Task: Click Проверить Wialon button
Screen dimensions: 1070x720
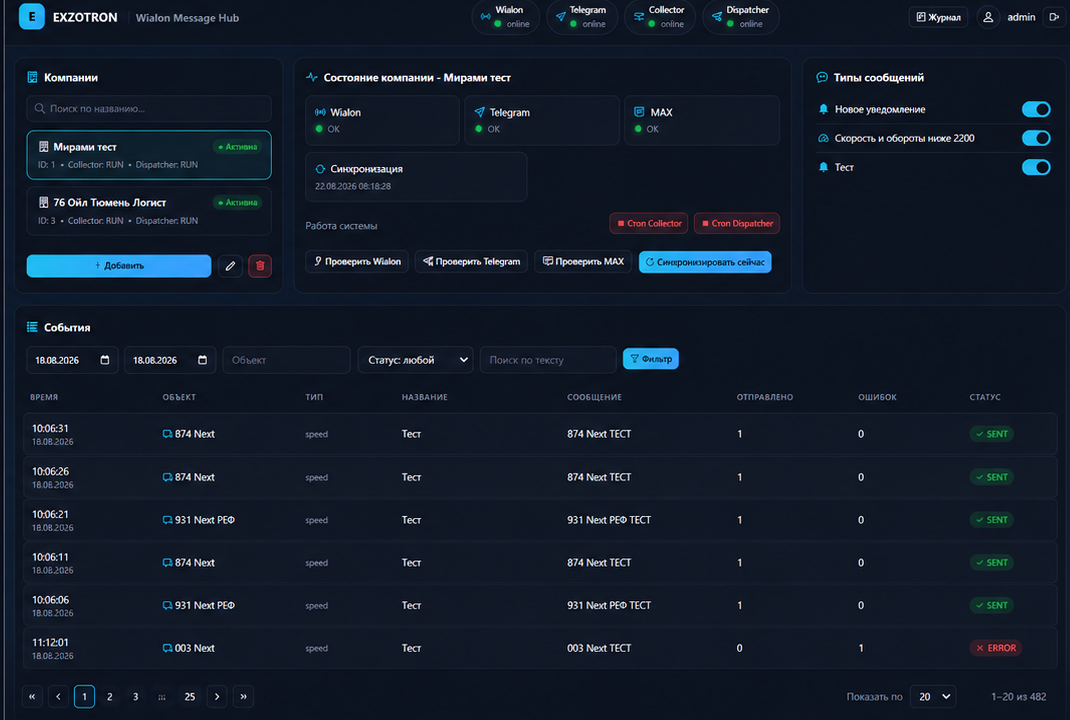Action: coord(357,261)
